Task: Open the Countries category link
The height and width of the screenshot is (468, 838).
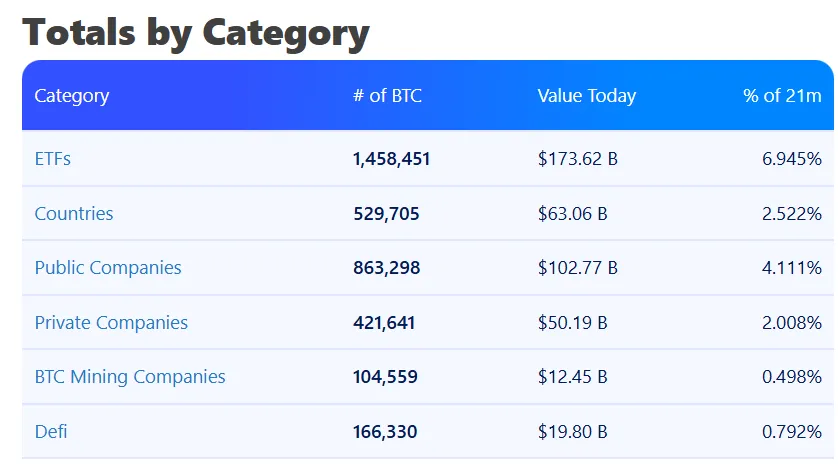Action: (74, 213)
